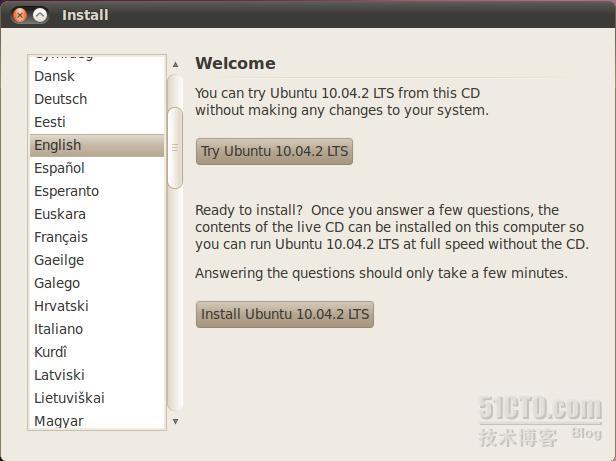
Task: Select the highlighted English language entry
Action: click(97, 145)
